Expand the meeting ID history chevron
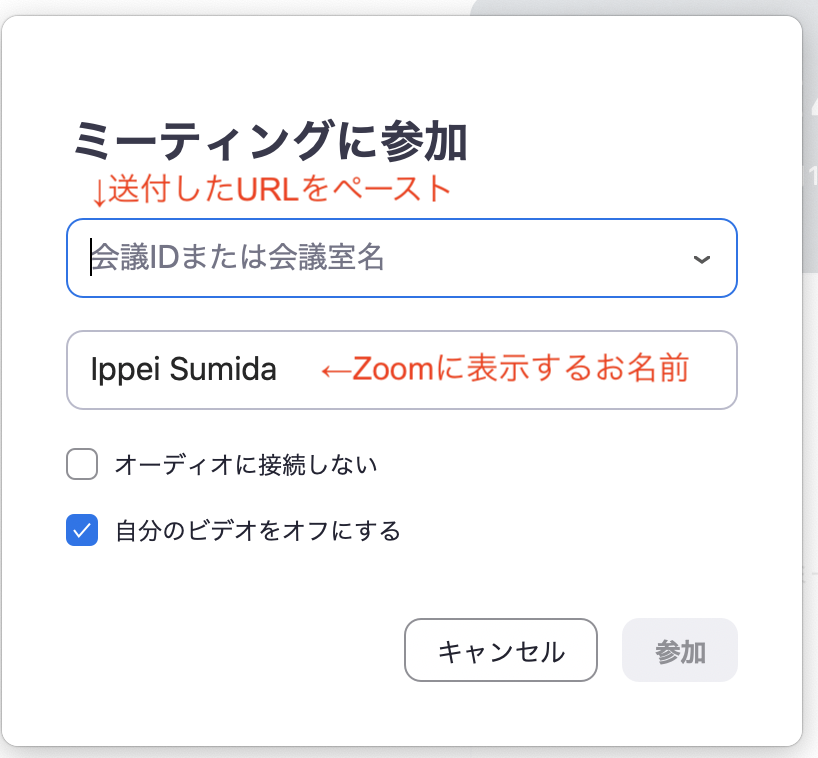This screenshot has width=818, height=758. [702, 259]
